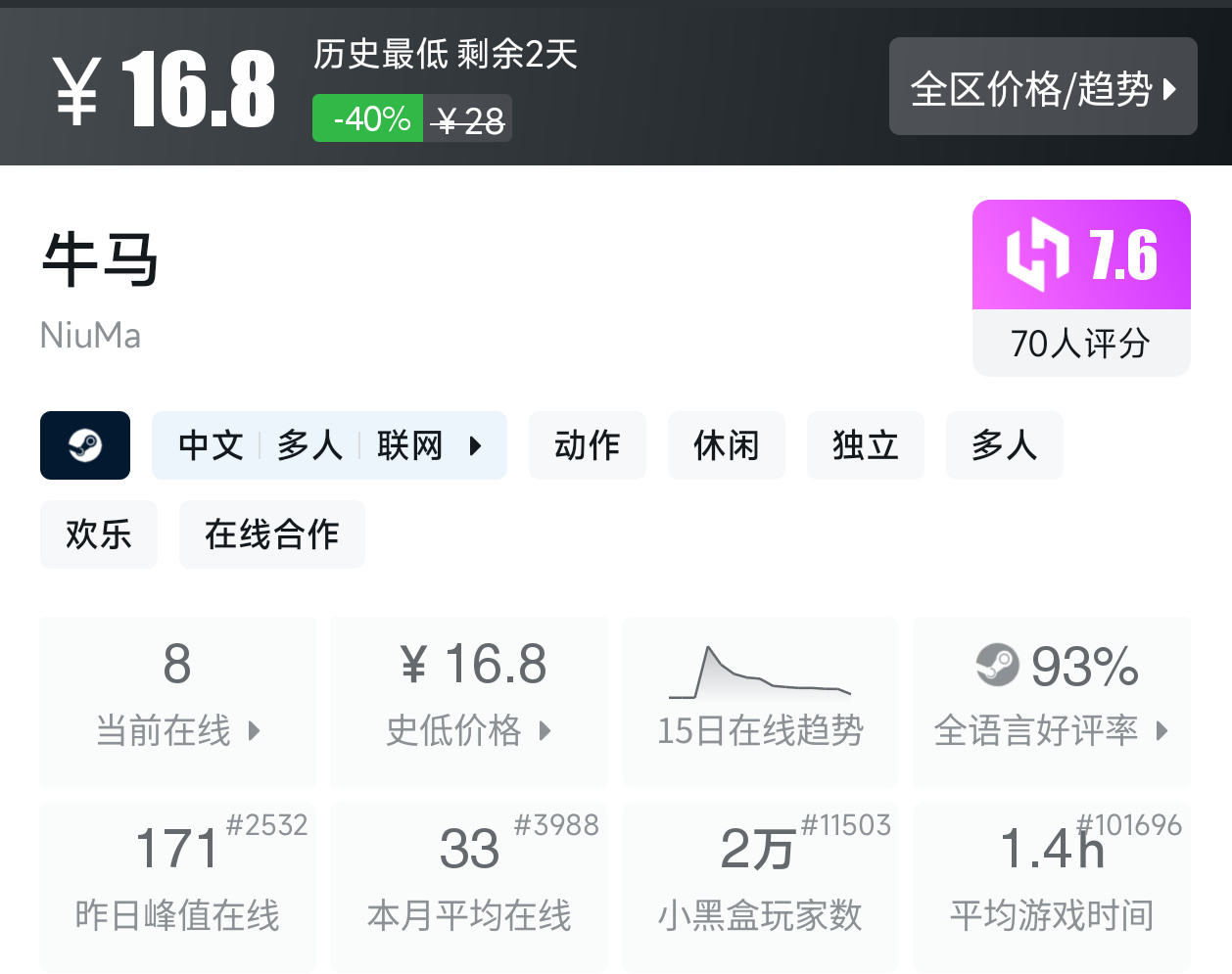The image size is (1232, 974).
Task: Expand the 中文 多人 联网 feature arrow
Action: [x=476, y=446]
